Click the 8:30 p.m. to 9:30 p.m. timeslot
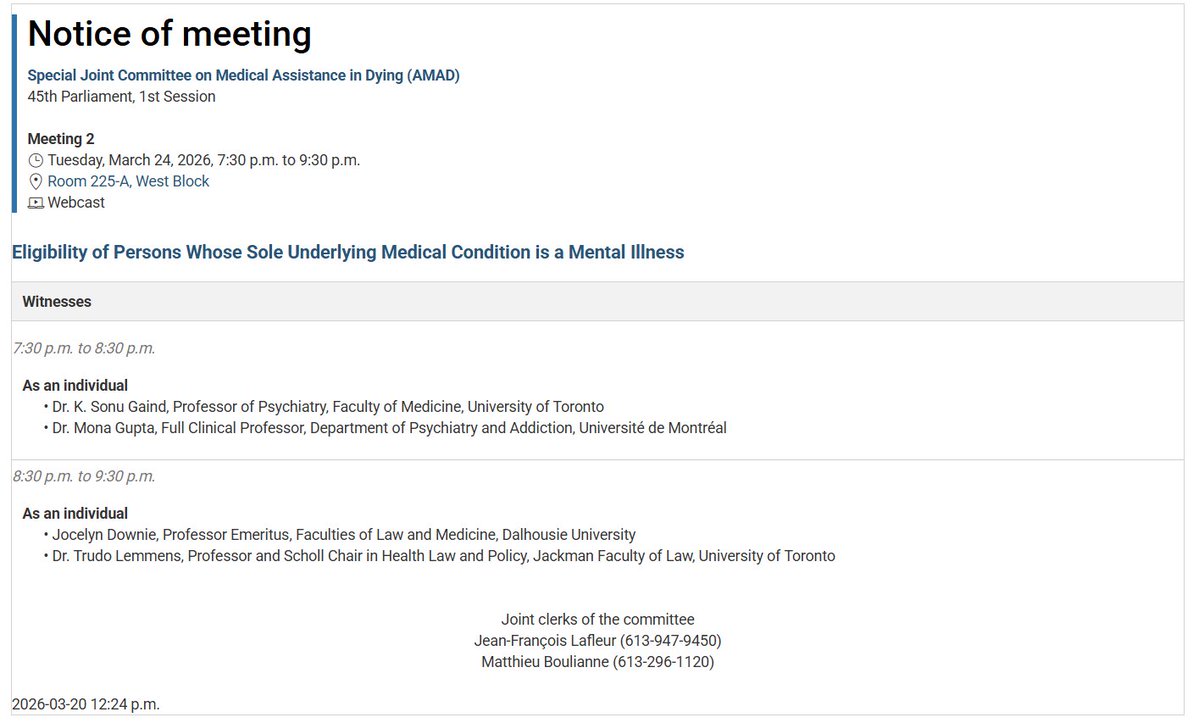This screenshot has width=1199, height=723. tap(84, 476)
